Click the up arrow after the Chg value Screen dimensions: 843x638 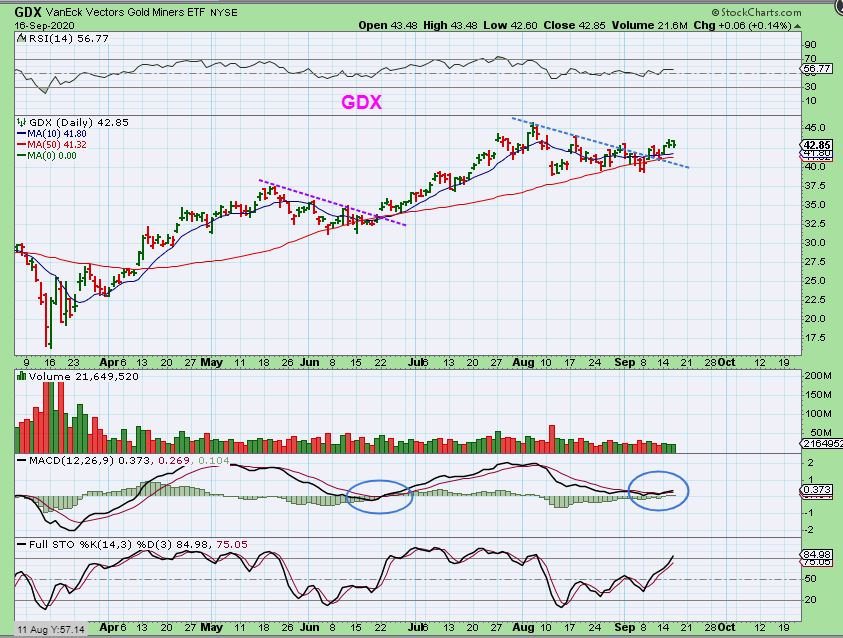point(797,25)
